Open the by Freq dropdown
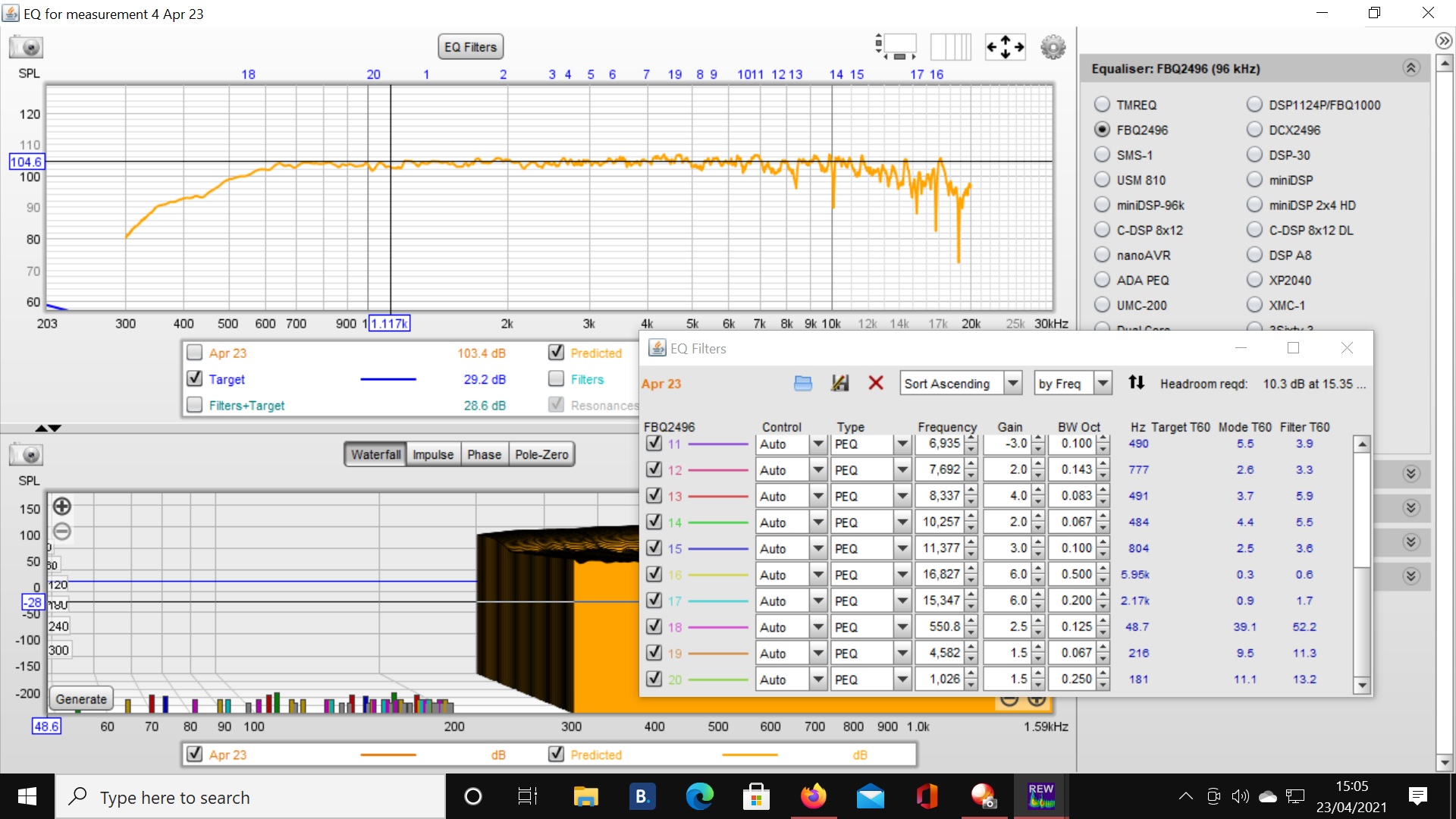 click(x=1103, y=384)
